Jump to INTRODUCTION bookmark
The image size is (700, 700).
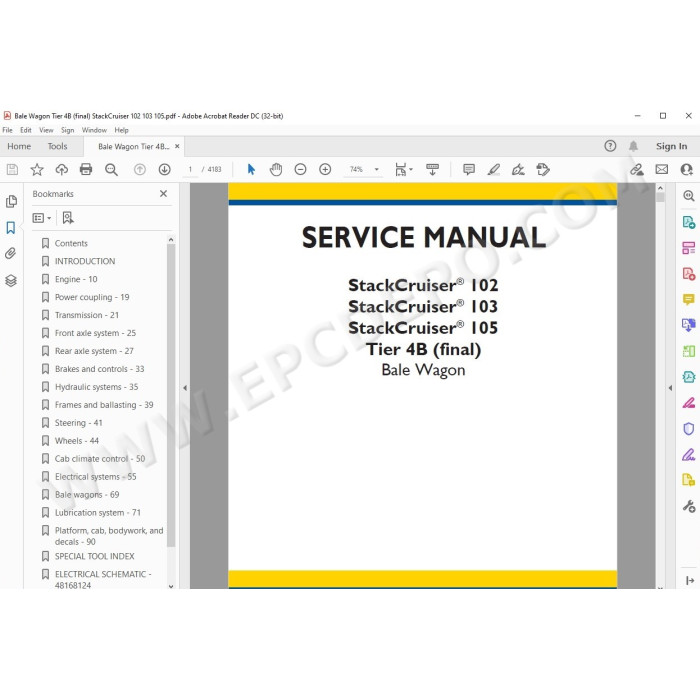click(x=85, y=261)
